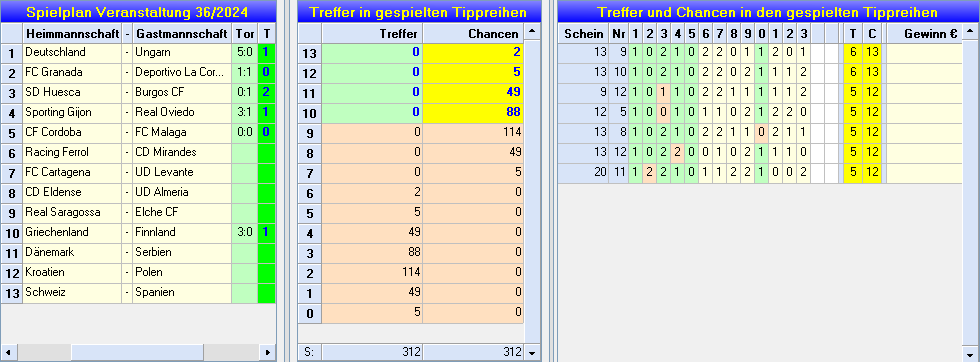Select the FC Granada cell
This screenshot has height=362, width=980.
72,73
